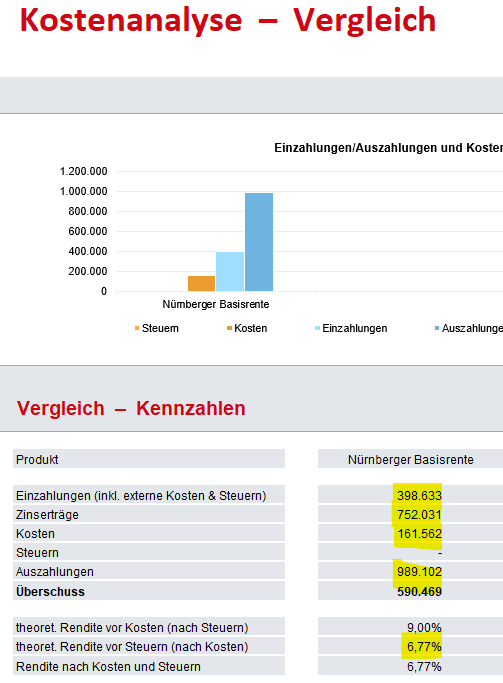Select the Steuern dash value cell

410,553
